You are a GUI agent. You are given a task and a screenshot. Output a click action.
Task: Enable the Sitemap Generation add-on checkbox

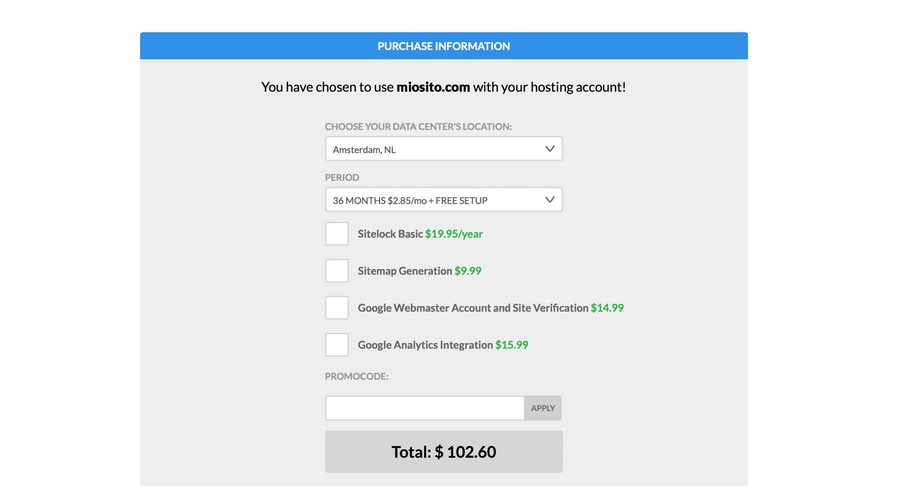pos(337,270)
